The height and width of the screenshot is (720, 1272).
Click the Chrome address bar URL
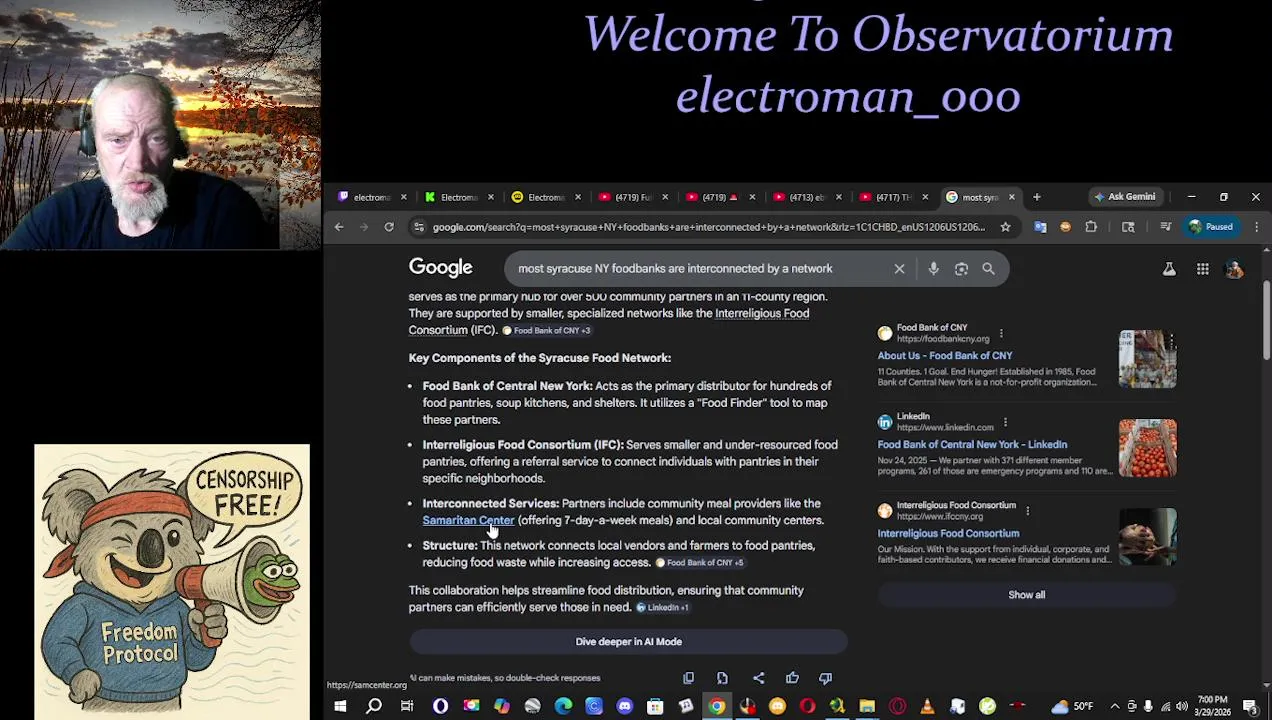(708, 227)
